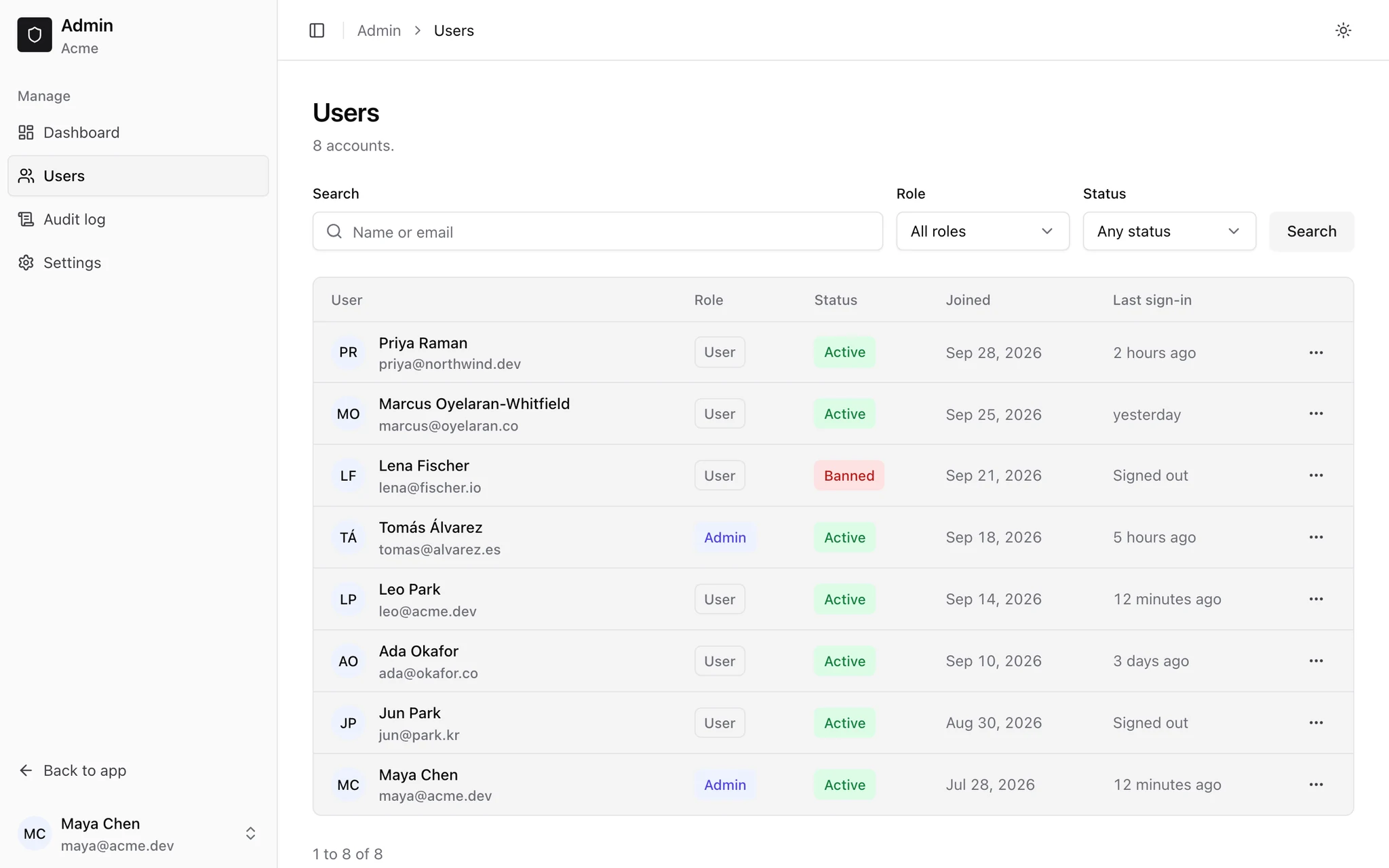Click the Status column header
1389x868 pixels.
[x=836, y=300]
